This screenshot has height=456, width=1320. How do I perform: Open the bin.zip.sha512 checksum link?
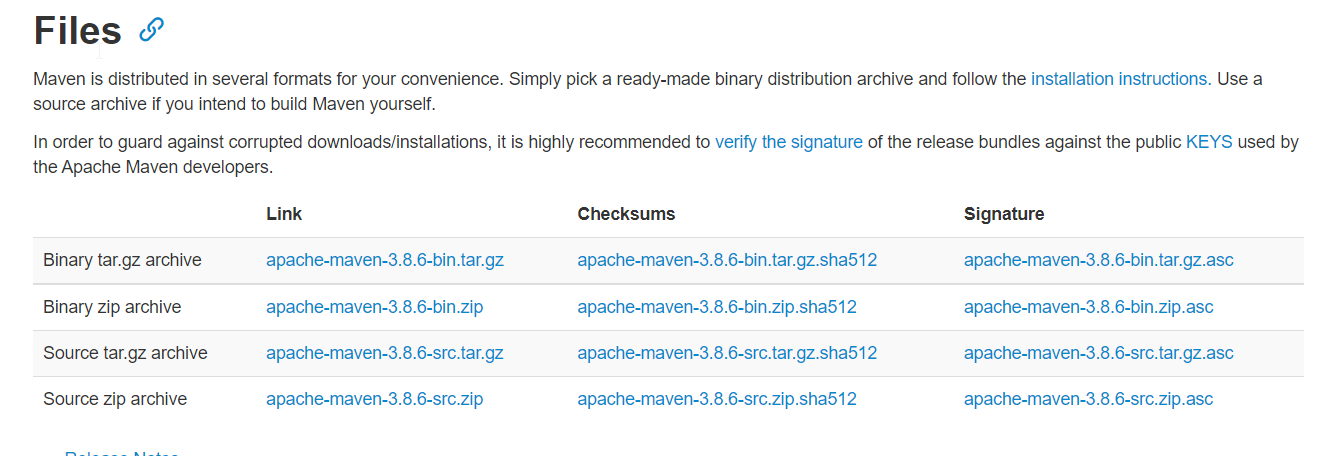tap(716, 307)
